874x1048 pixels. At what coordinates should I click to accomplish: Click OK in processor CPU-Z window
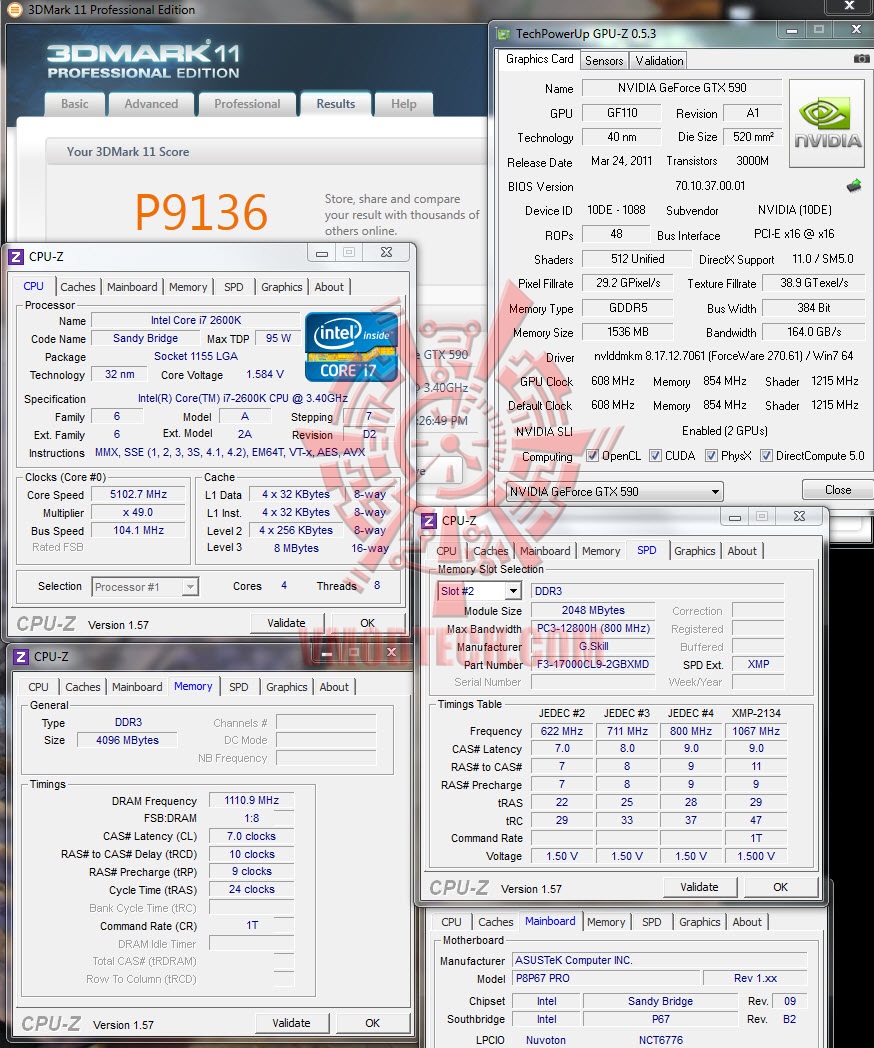(368, 623)
